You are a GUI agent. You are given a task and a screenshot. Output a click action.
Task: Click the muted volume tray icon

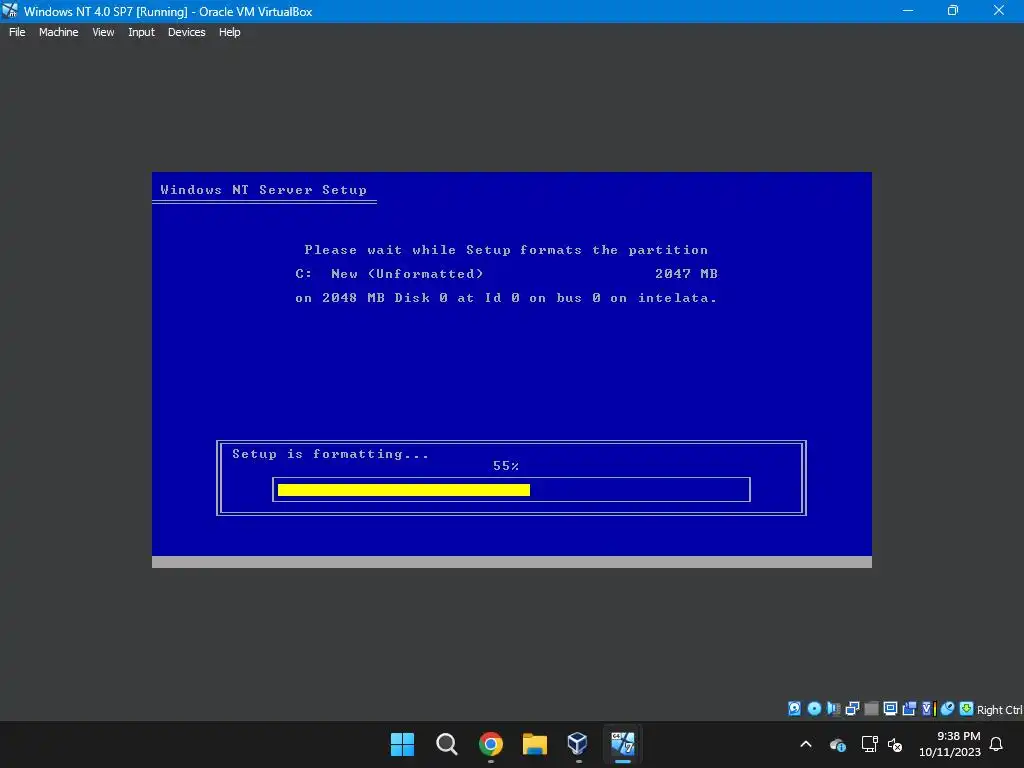895,744
